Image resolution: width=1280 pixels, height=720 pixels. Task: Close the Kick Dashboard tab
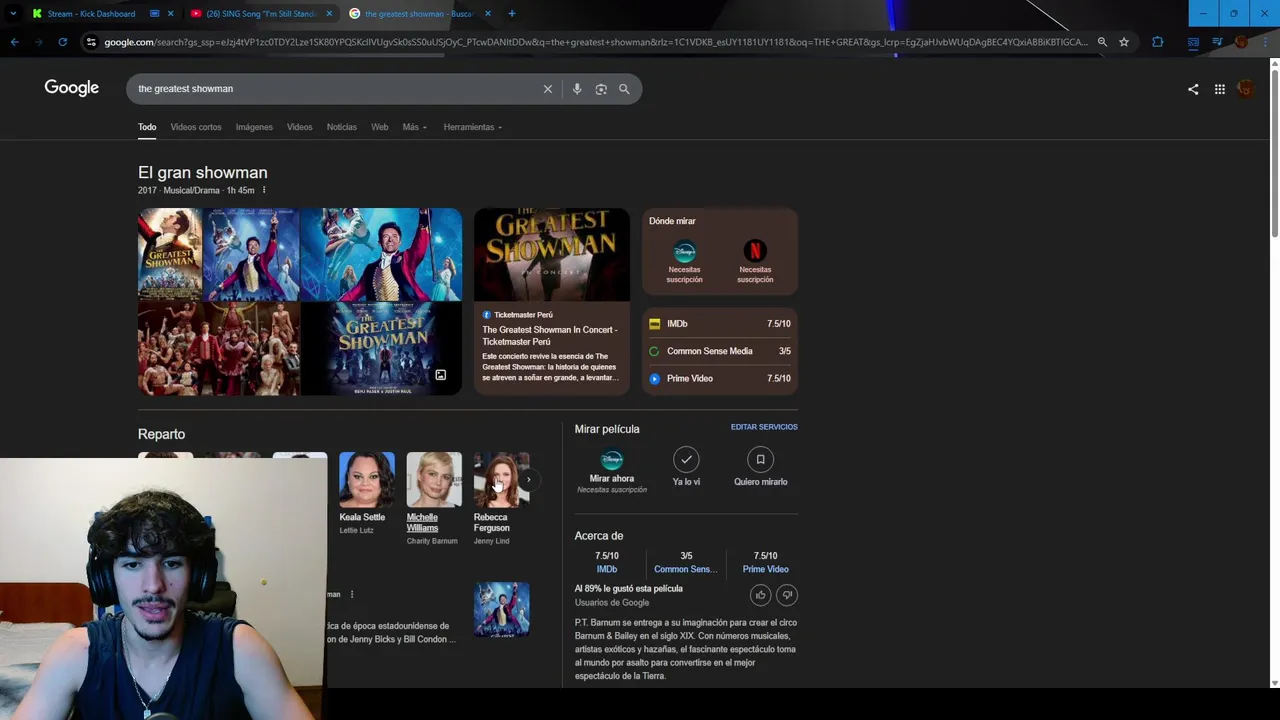click(x=170, y=14)
